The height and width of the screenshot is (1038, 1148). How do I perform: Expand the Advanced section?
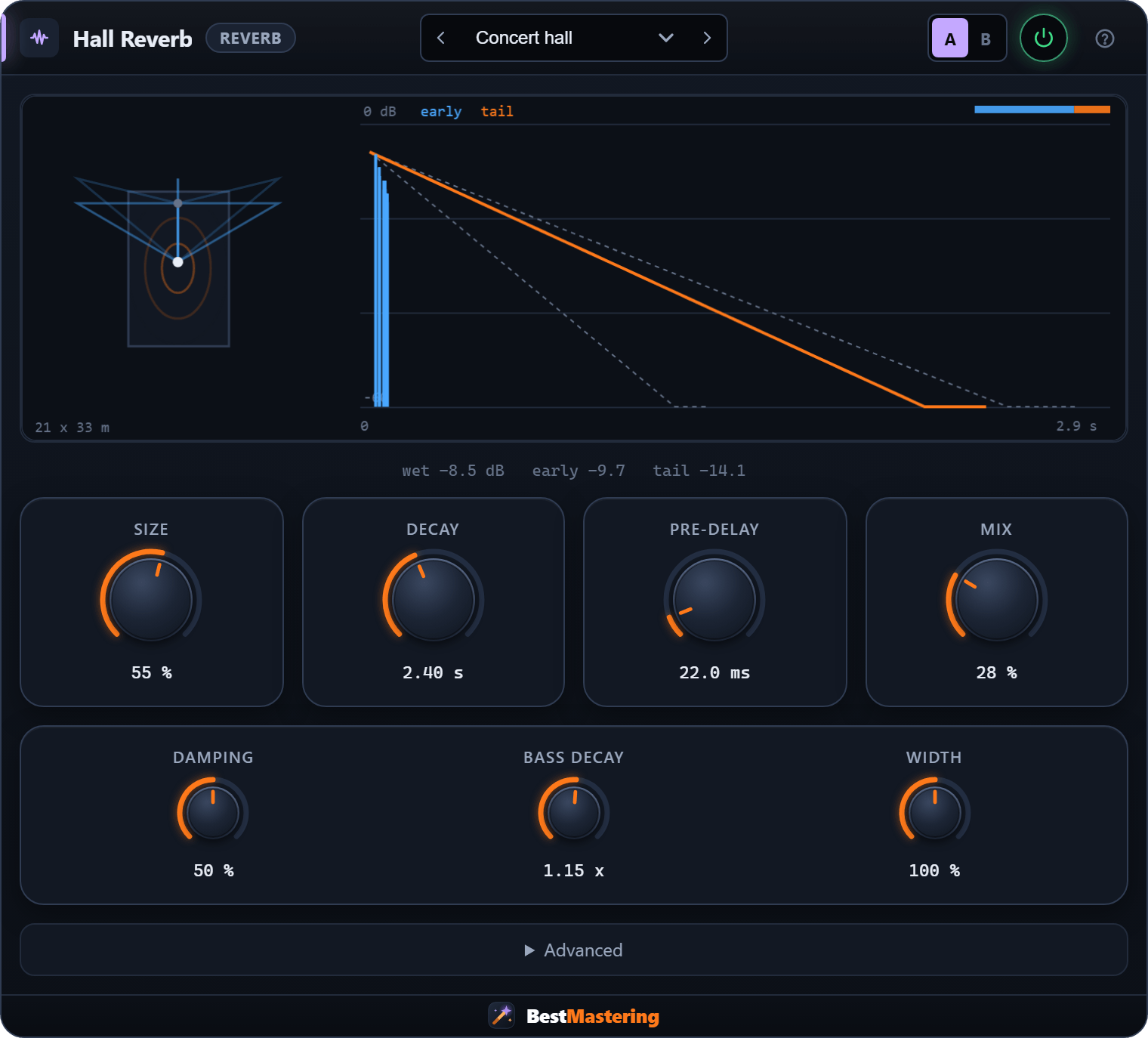click(x=574, y=950)
